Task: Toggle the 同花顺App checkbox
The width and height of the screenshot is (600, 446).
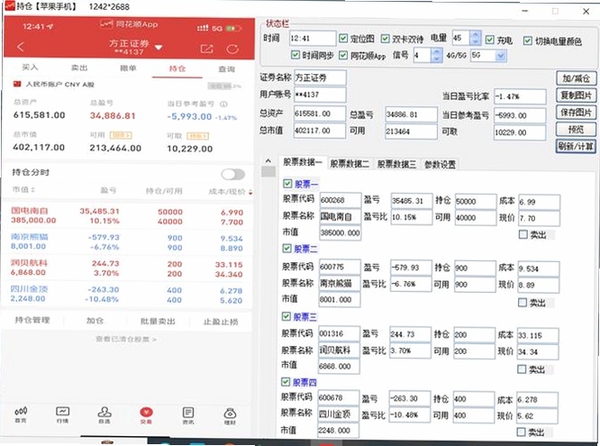Action: point(343,55)
